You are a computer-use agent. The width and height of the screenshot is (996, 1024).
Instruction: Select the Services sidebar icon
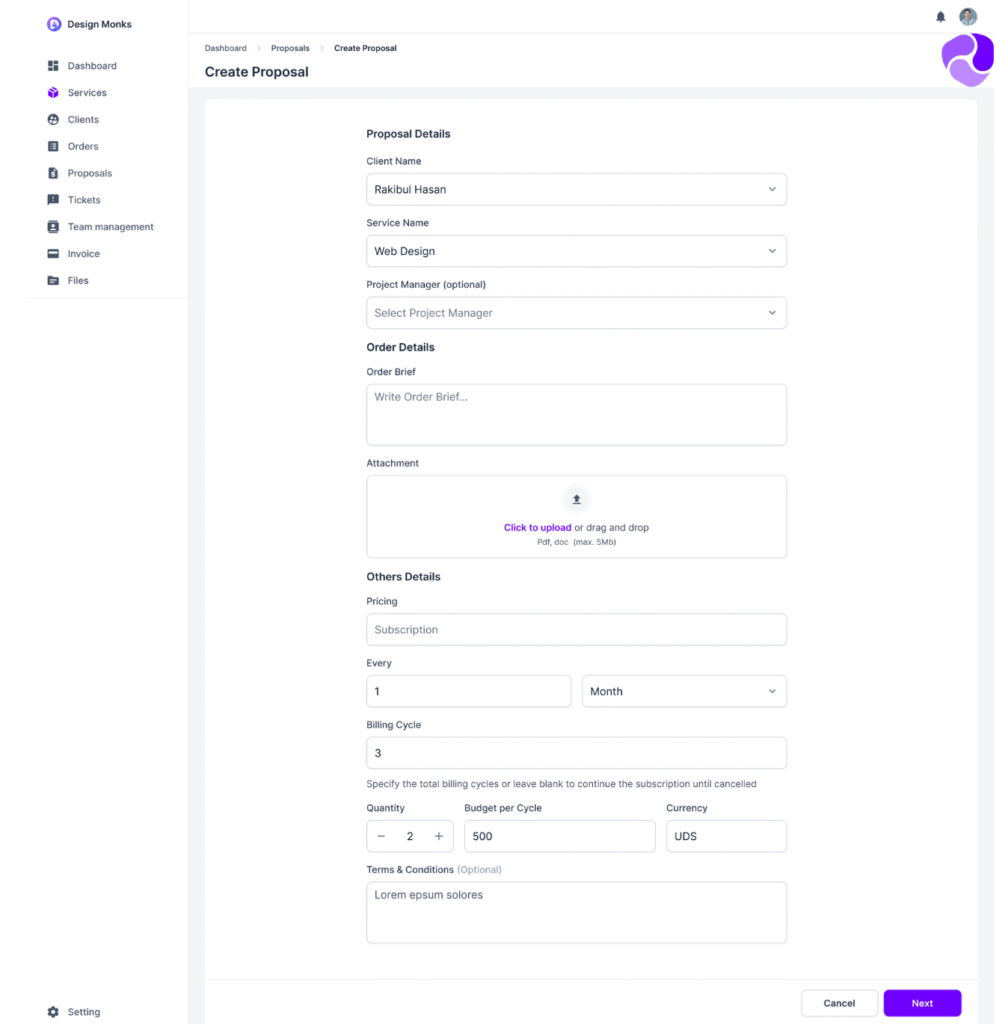coord(52,92)
